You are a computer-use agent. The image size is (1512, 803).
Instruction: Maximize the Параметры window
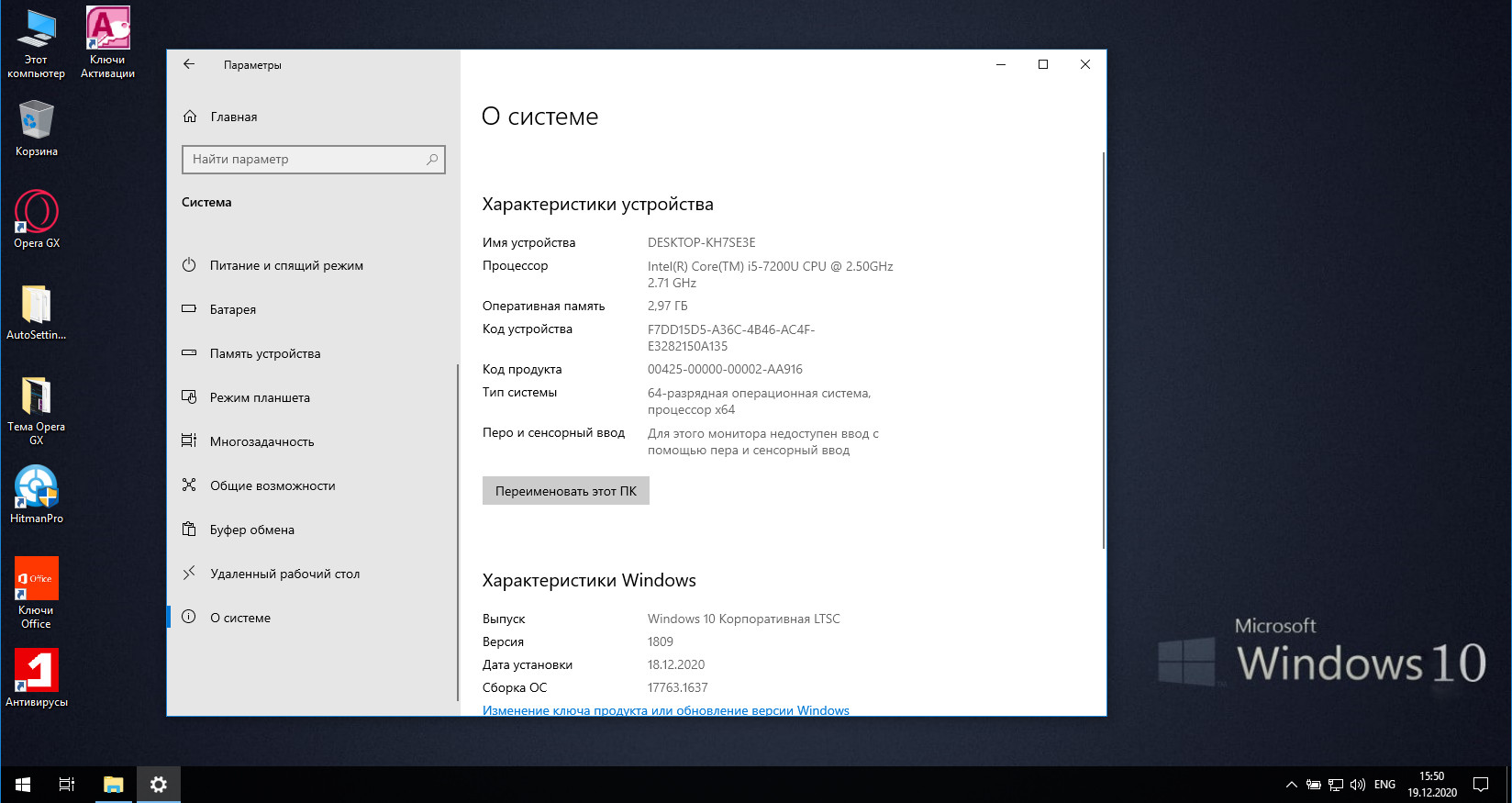coord(1043,64)
